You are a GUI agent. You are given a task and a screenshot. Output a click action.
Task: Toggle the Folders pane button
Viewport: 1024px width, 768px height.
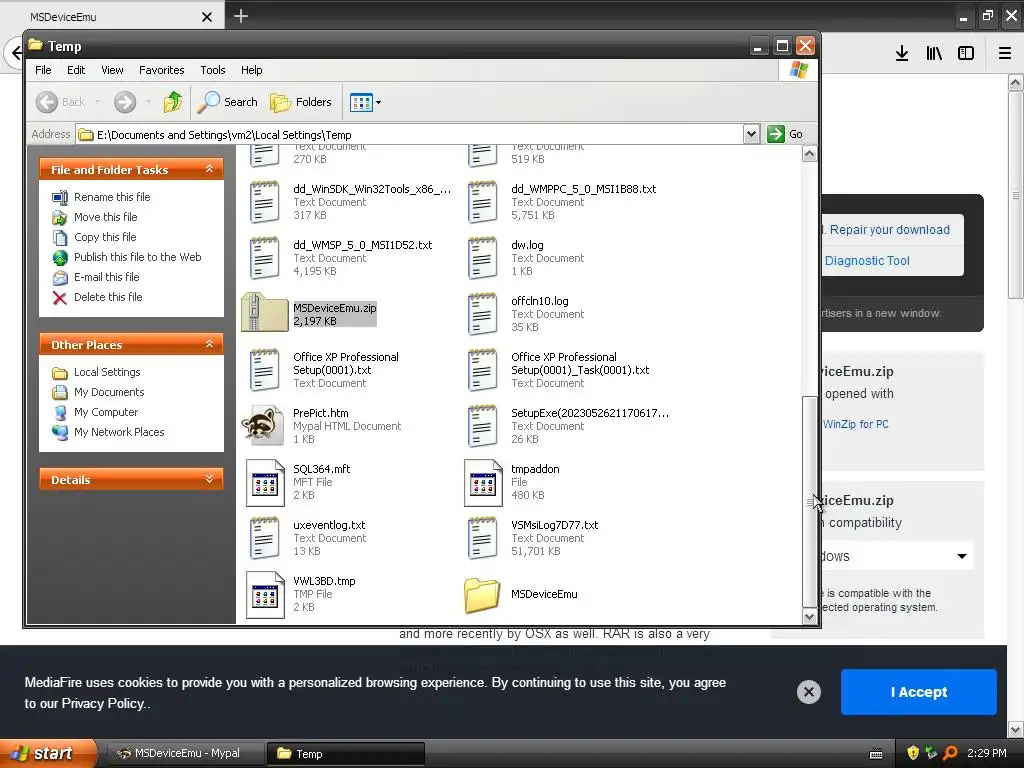301,102
